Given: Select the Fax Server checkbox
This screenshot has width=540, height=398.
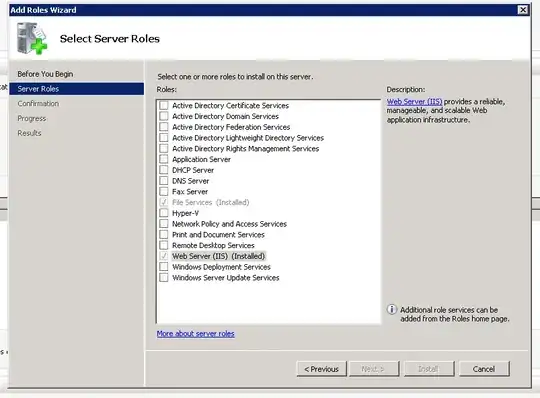Looking at the screenshot, I should coord(164,191).
